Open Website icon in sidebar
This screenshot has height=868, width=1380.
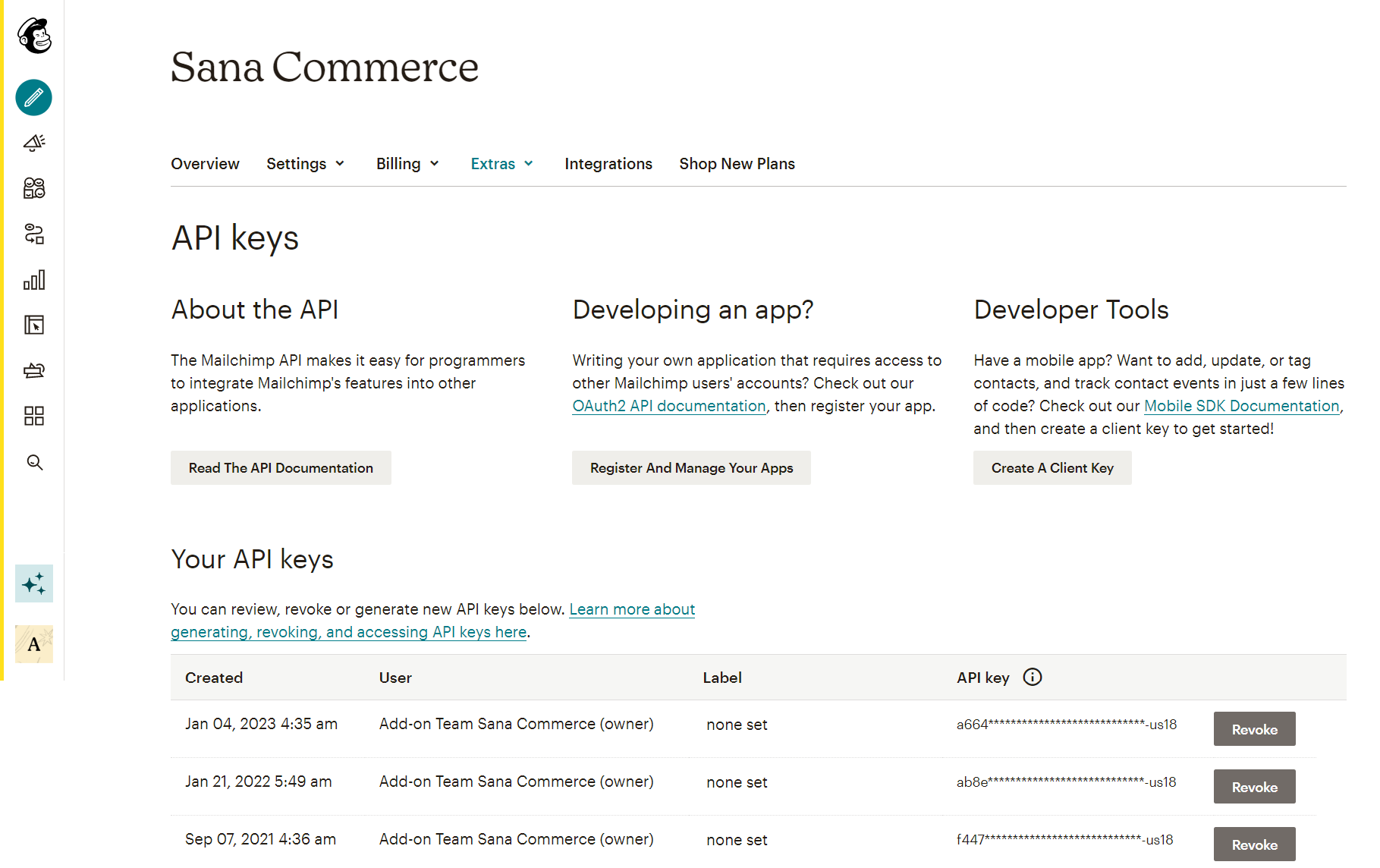point(34,325)
